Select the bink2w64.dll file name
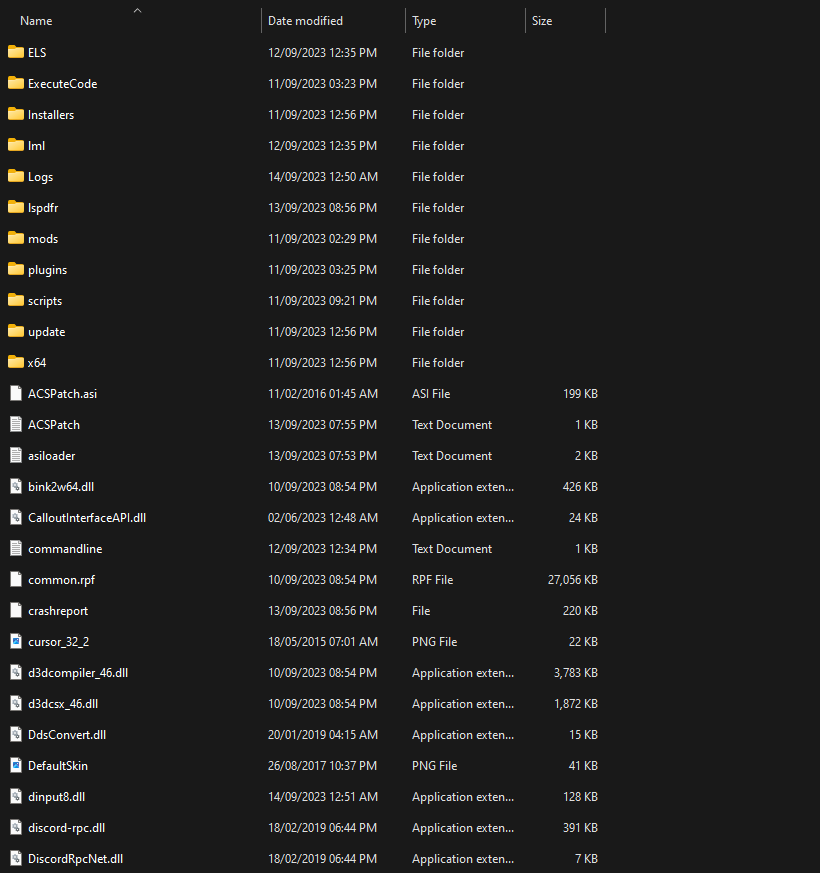This screenshot has width=820, height=873. [x=61, y=487]
